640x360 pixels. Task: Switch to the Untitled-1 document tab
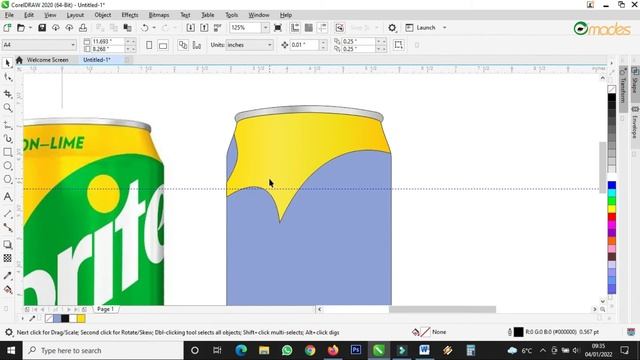pyautogui.click(x=97, y=60)
